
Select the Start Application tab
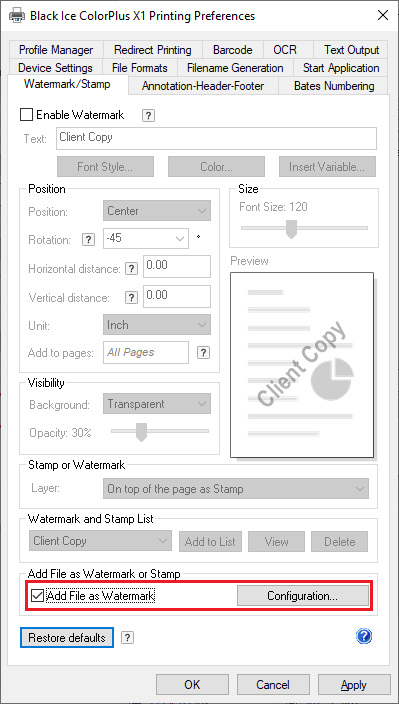(341, 68)
